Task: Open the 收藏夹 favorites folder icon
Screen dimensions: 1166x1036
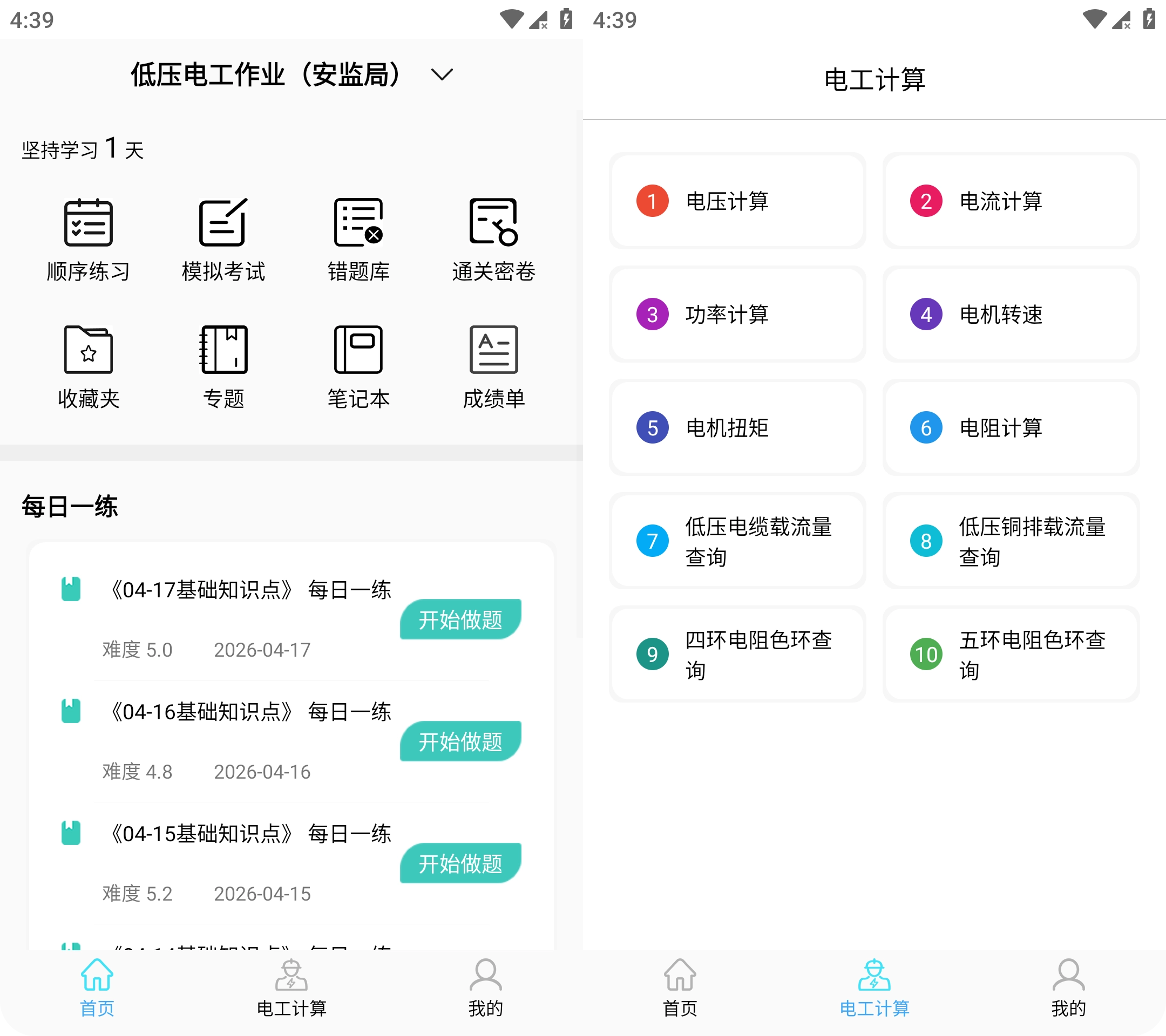Action: [89, 350]
